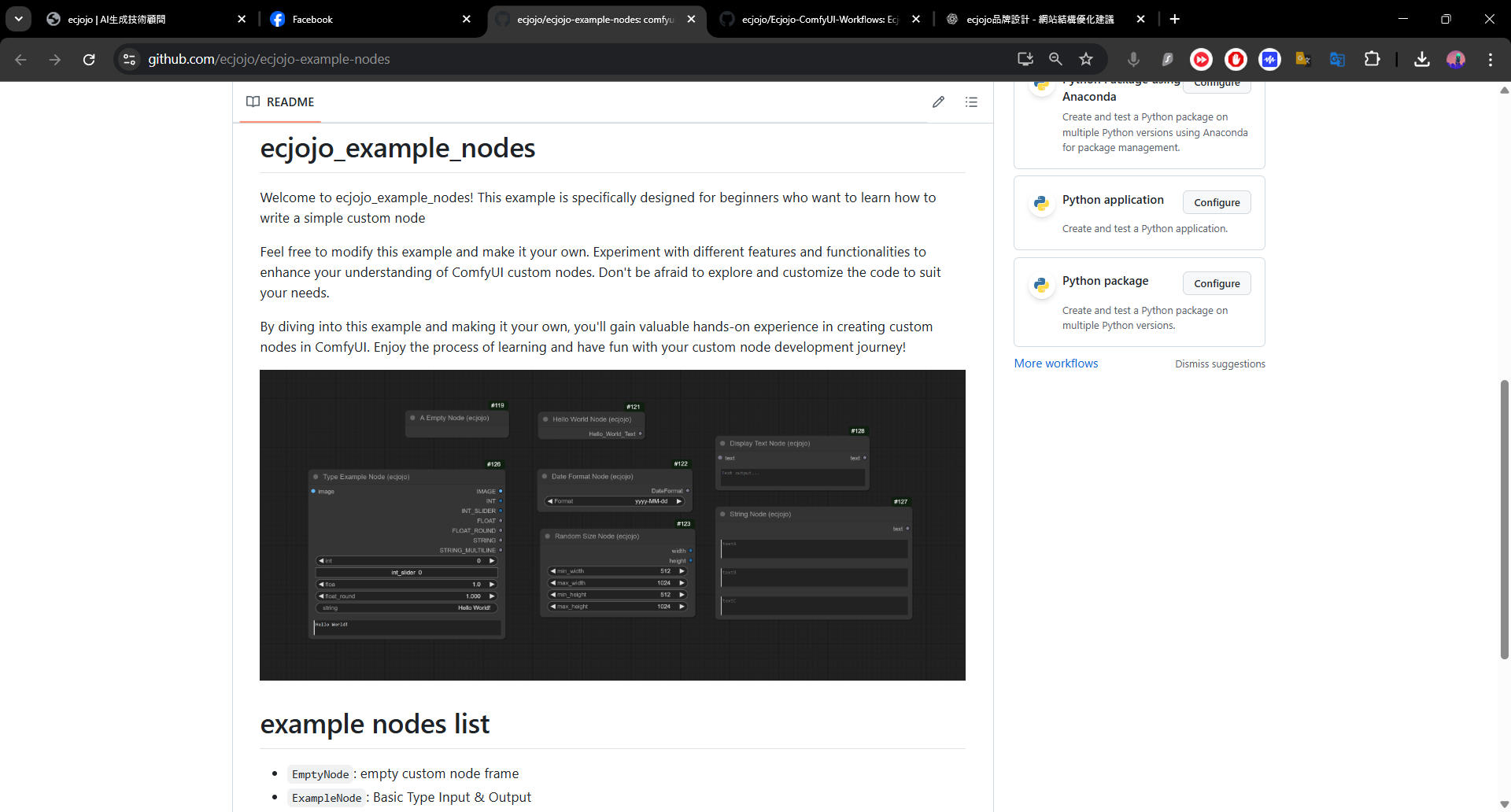Click the blue waveform extension icon
1511x812 pixels.
[x=1269, y=59]
